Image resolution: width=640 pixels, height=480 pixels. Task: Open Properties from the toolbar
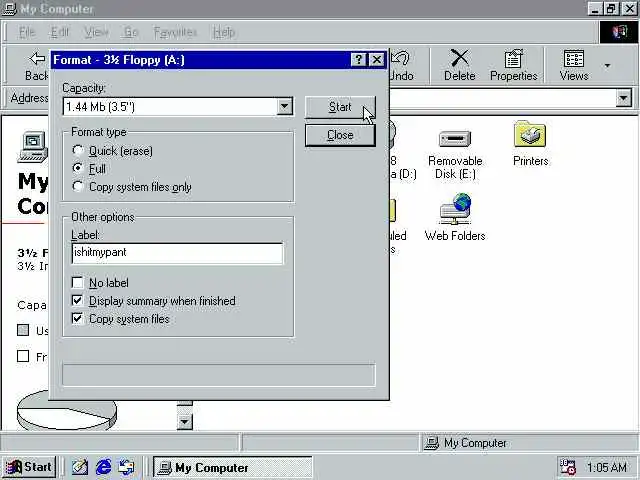click(513, 65)
